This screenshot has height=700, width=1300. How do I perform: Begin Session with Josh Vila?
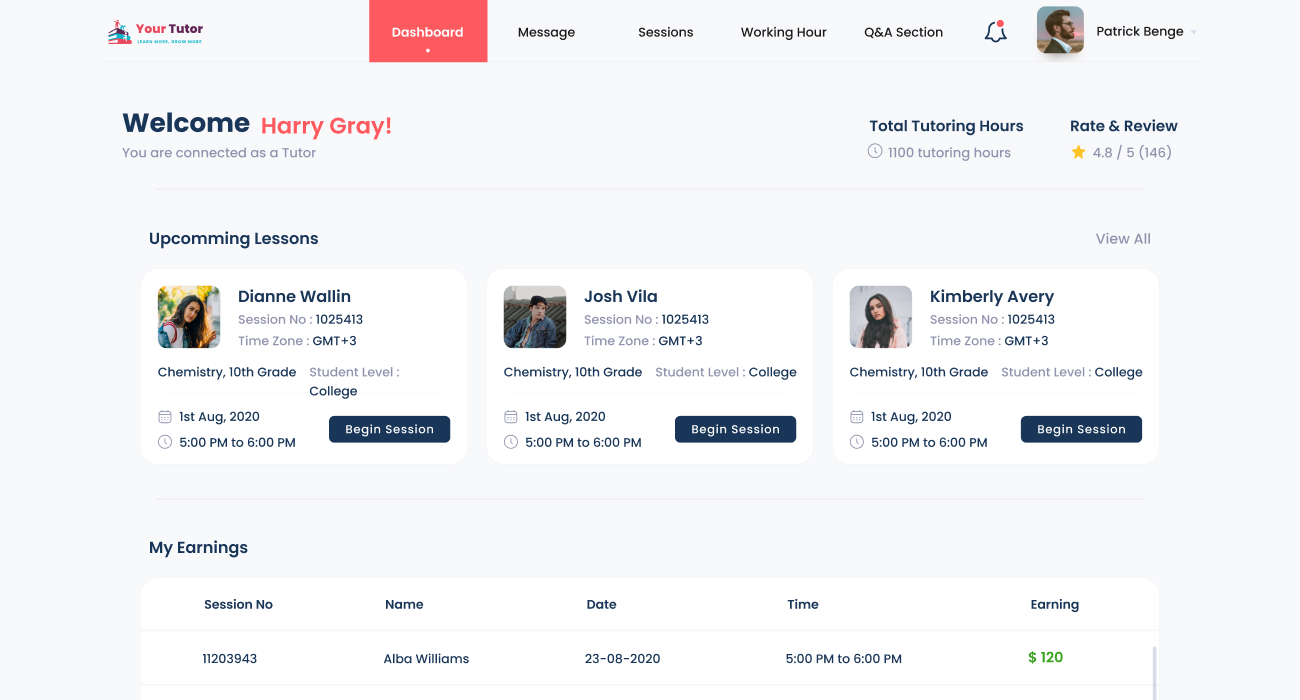[735, 429]
